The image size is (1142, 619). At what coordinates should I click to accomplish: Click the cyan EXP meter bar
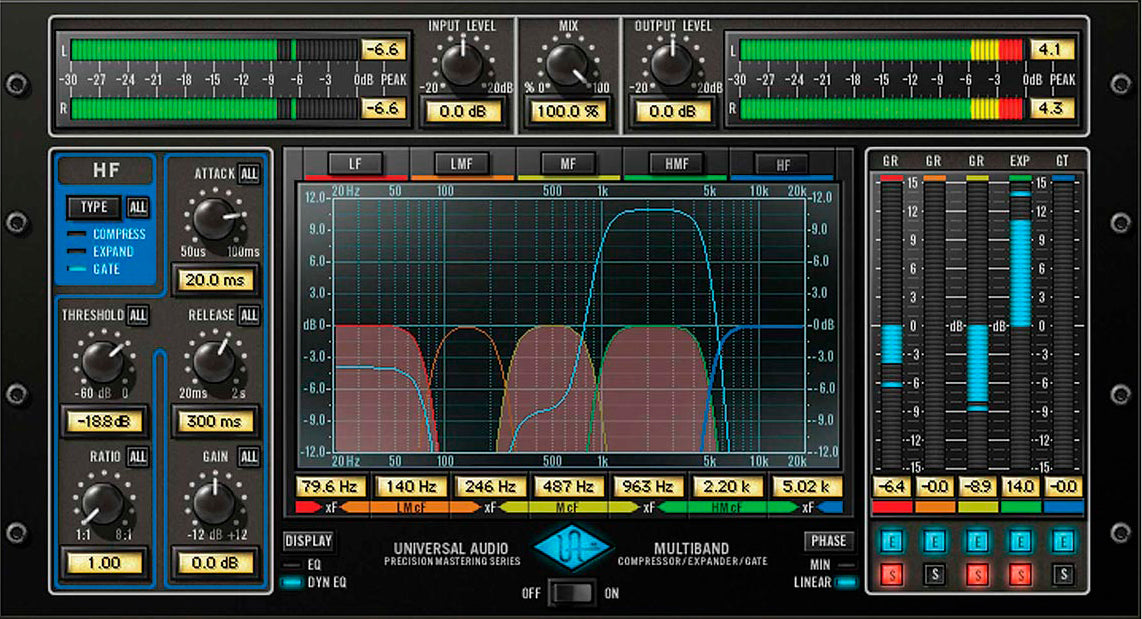(x=1020, y=272)
